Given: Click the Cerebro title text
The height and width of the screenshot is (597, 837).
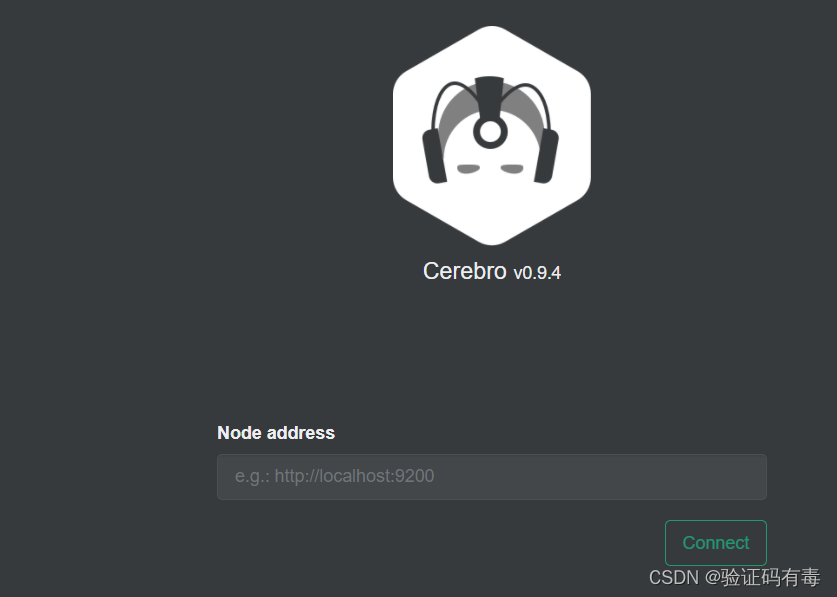Looking at the screenshot, I should [x=464, y=271].
